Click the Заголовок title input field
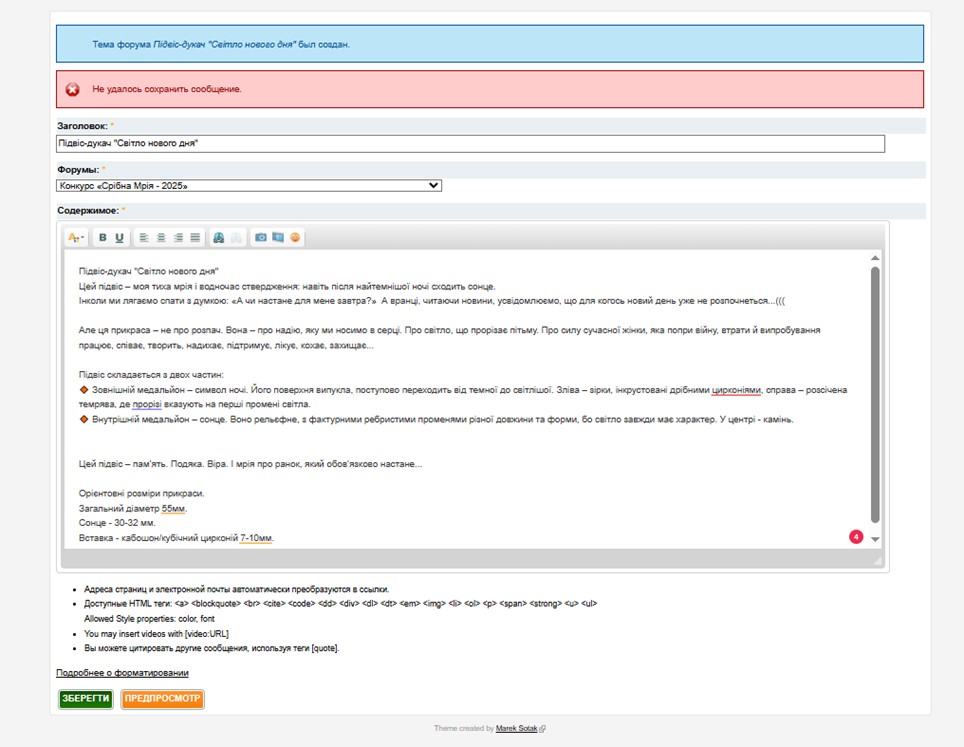Viewport: 964px width, 747px height. pos(470,144)
